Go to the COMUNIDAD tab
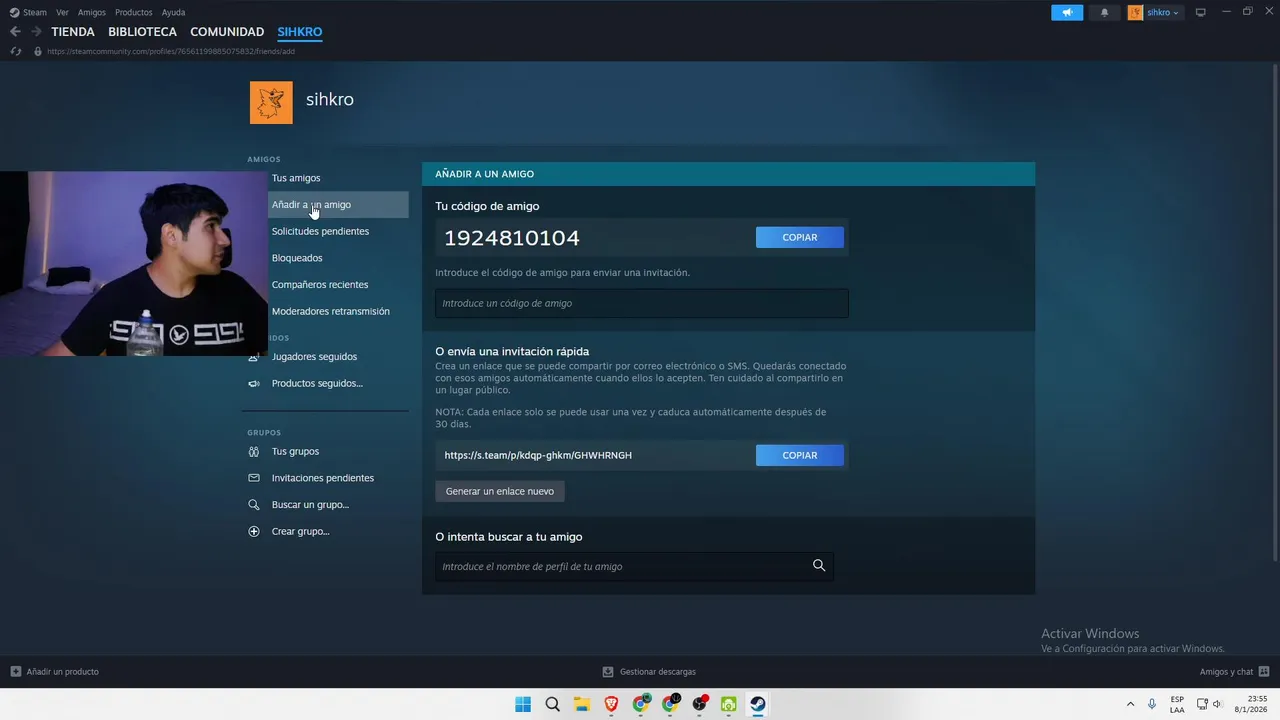The image size is (1280, 720). tap(227, 32)
